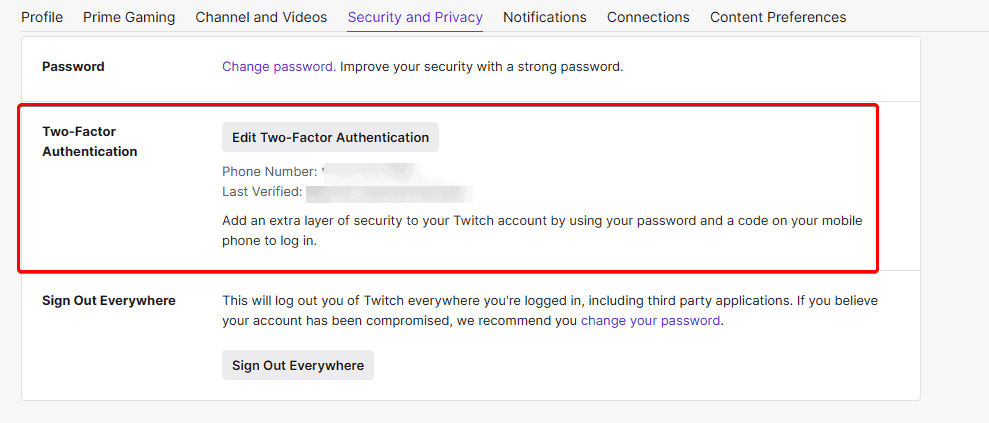Select the Security and Privacy tab
Screen dimensions: 989x423
[415, 17]
